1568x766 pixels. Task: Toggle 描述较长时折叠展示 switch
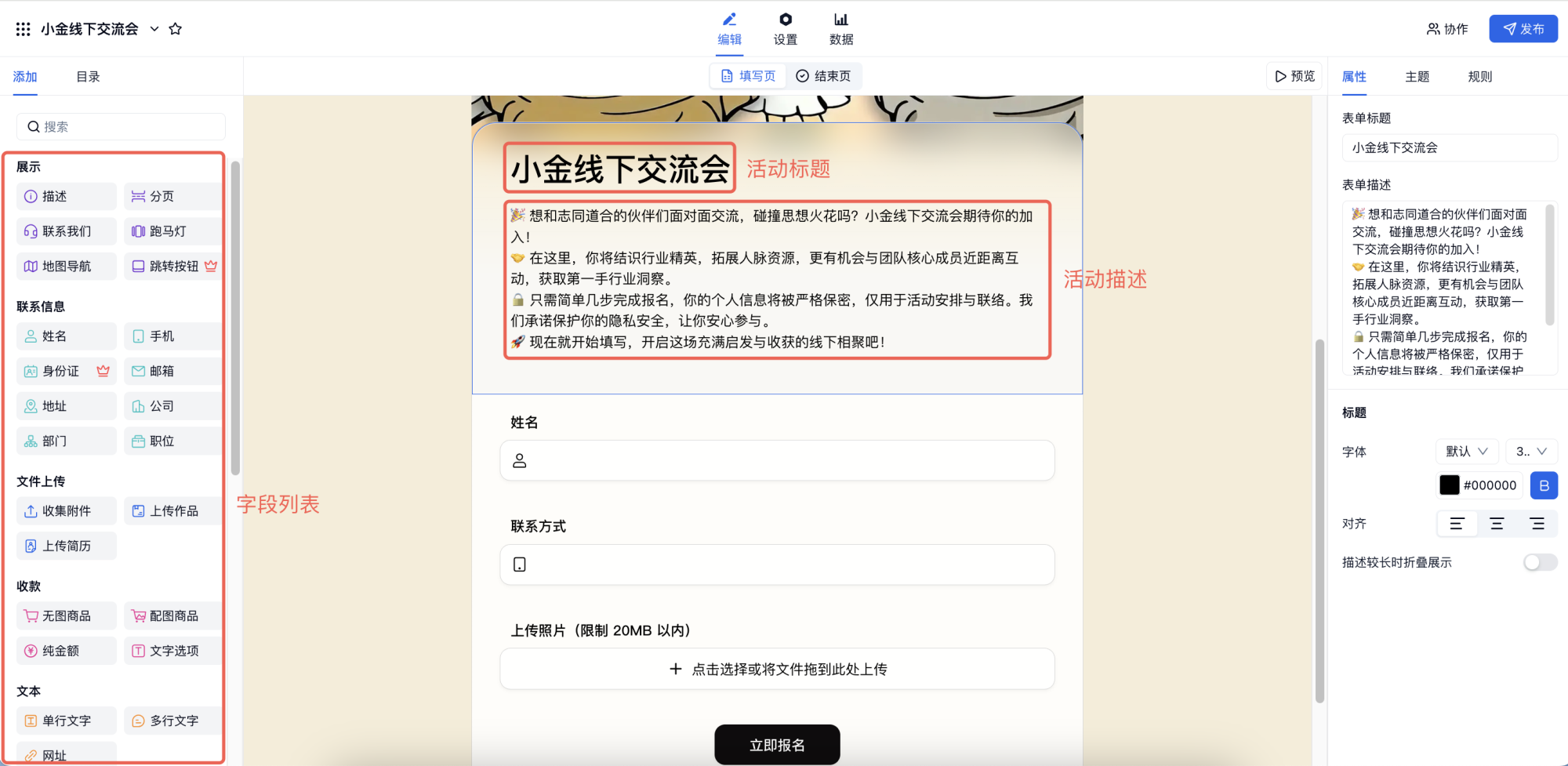[x=1540, y=562]
